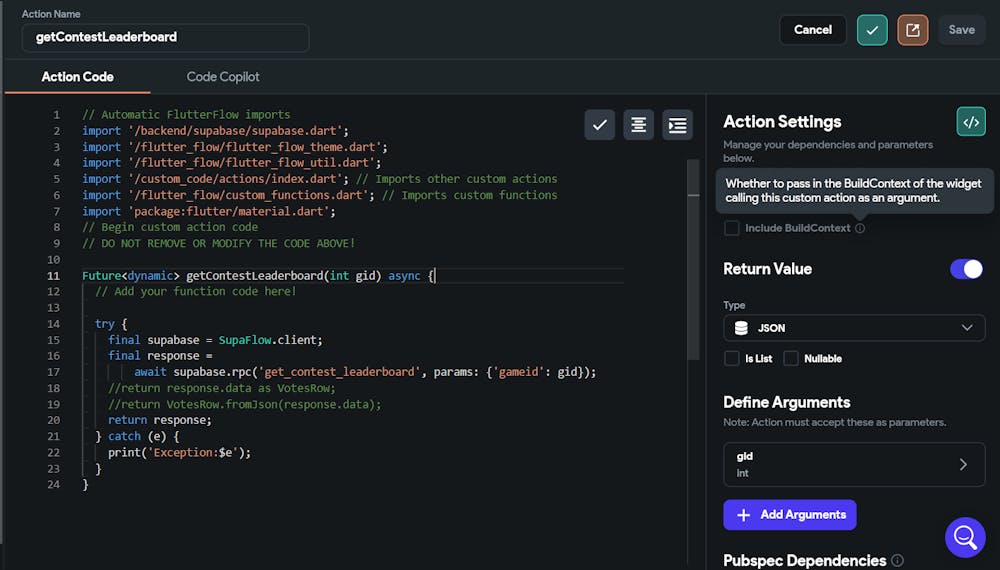This screenshot has width=1000, height=570.
Task: Click the indent code icon in editor
Action: click(x=678, y=125)
